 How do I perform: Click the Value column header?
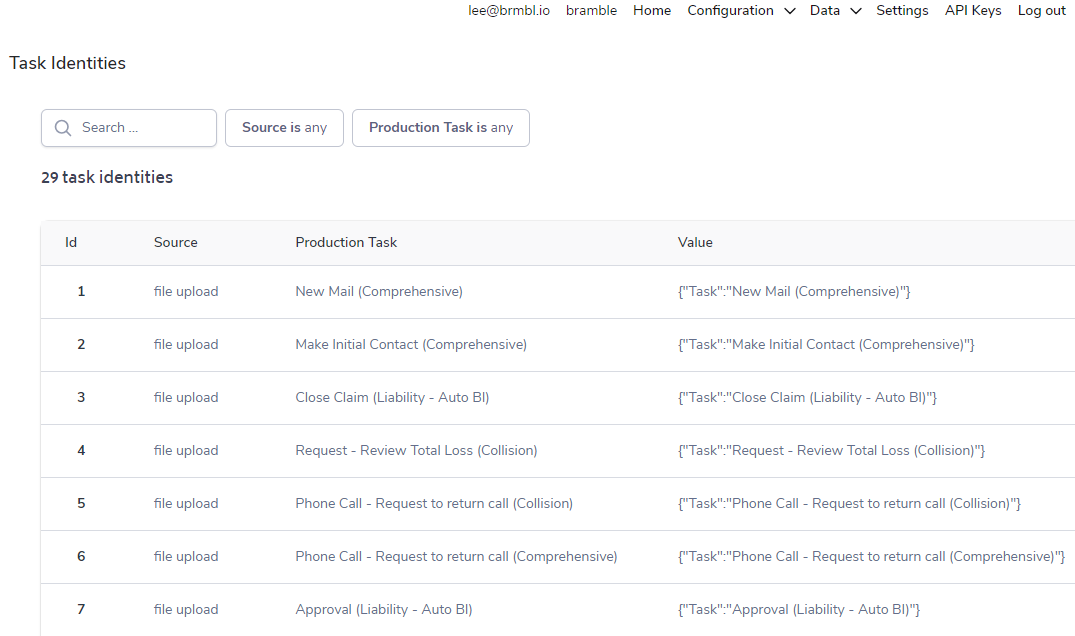695,242
